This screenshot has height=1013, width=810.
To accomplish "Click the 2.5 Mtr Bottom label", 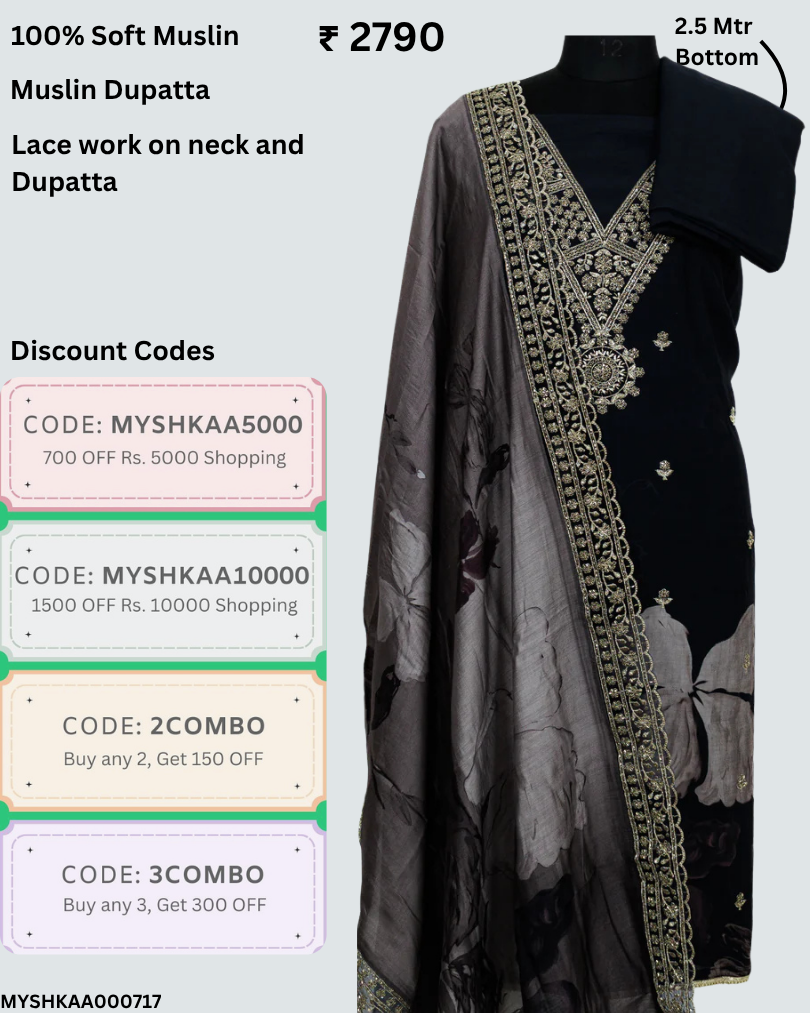I will tap(716, 42).
